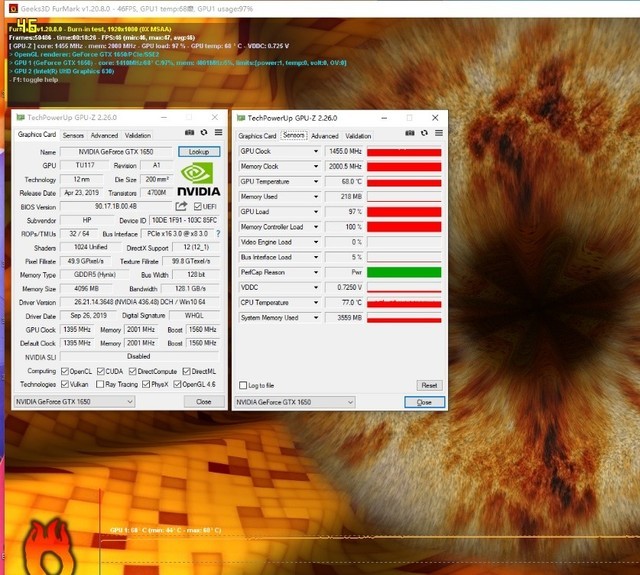Click Close button in Sensors GPU-Z window
Screen dimensions: 640x575
click(424, 402)
